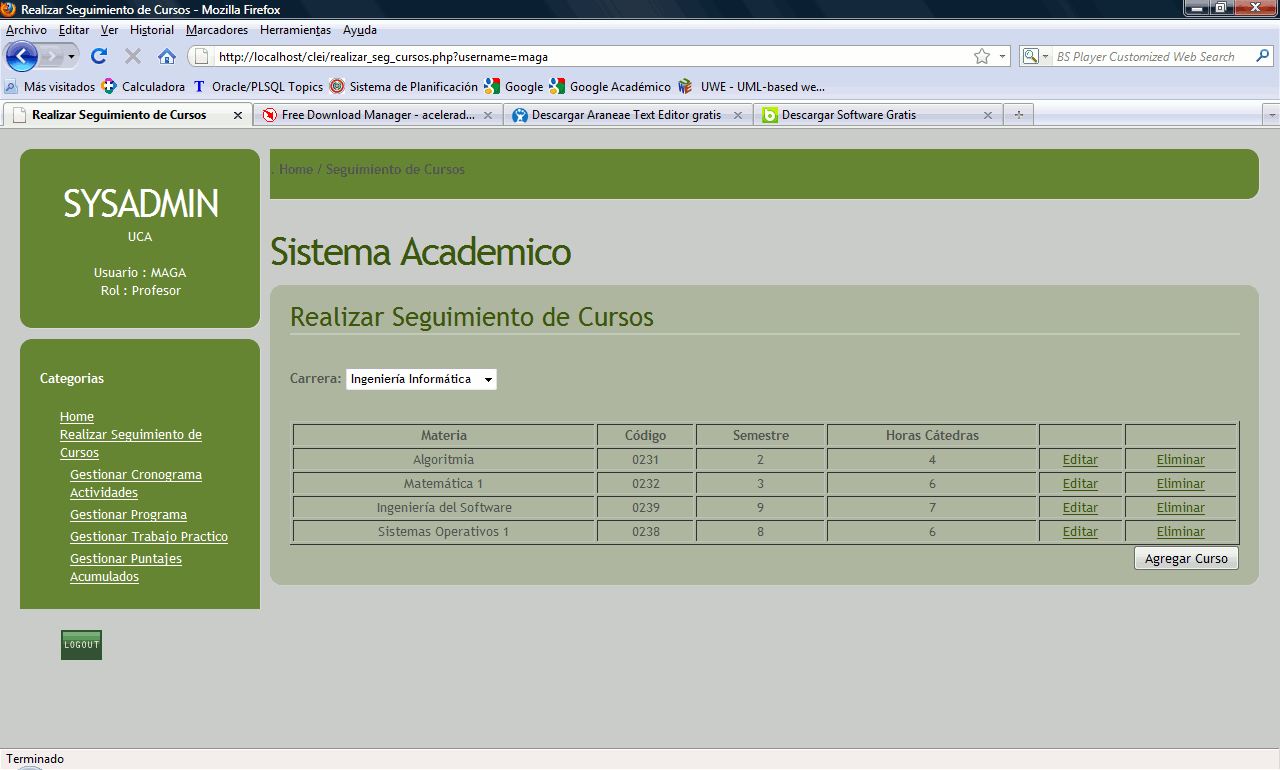Open the search engine selector dropdown
The width and height of the screenshot is (1280, 770).
(1034, 57)
